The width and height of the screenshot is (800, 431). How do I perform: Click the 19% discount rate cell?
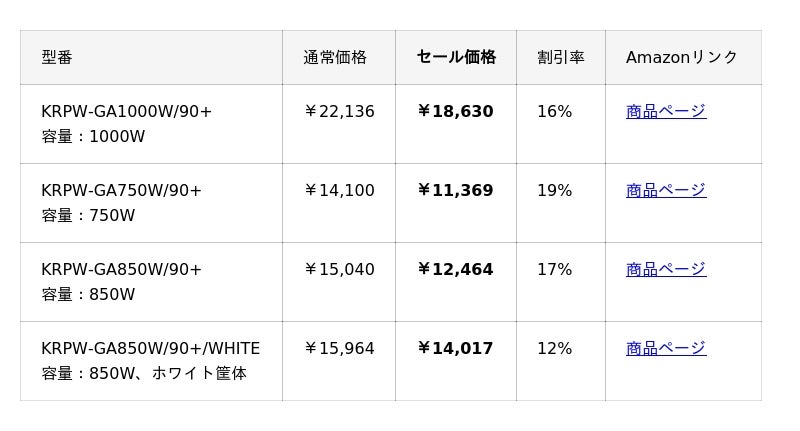pos(554,190)
